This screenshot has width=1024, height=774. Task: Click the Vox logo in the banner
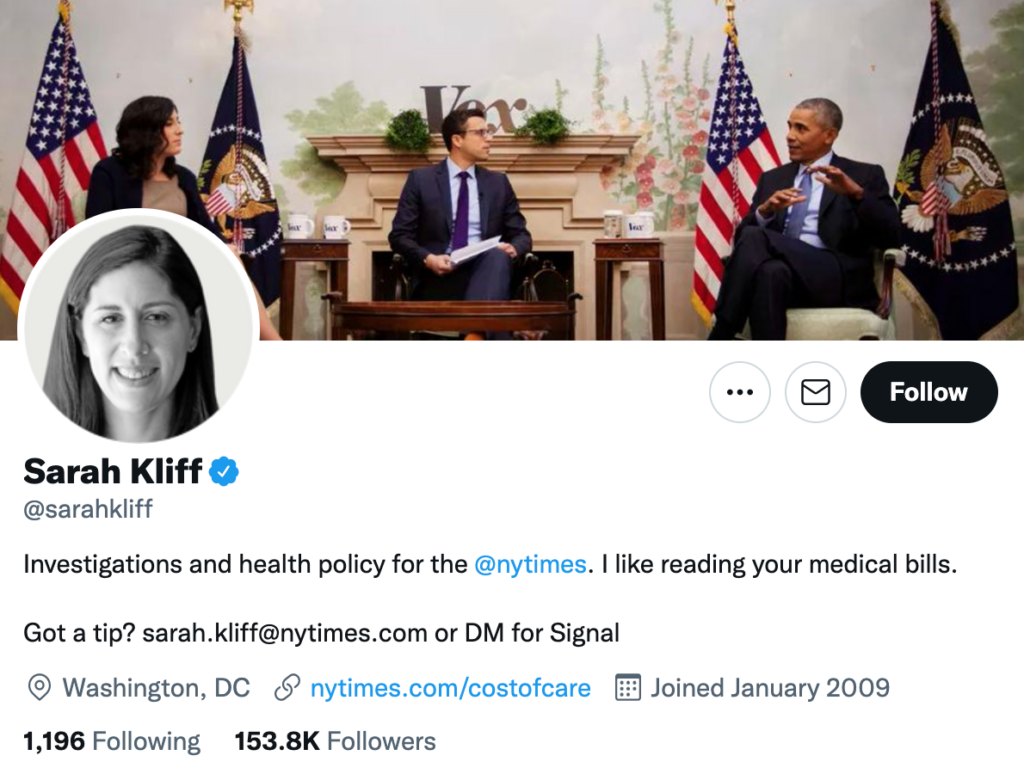point(471,108)
